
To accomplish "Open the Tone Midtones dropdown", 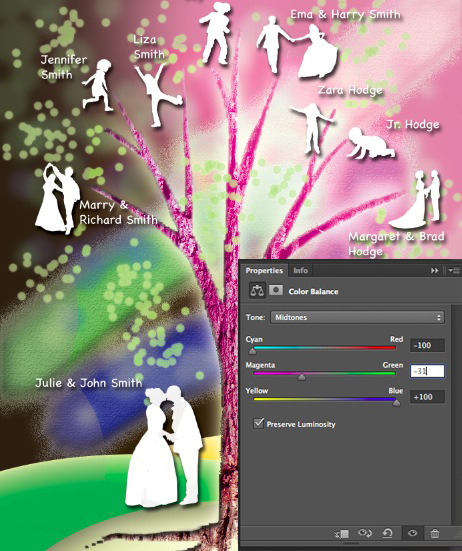I will pyautogui.click(x=357, y=317).
